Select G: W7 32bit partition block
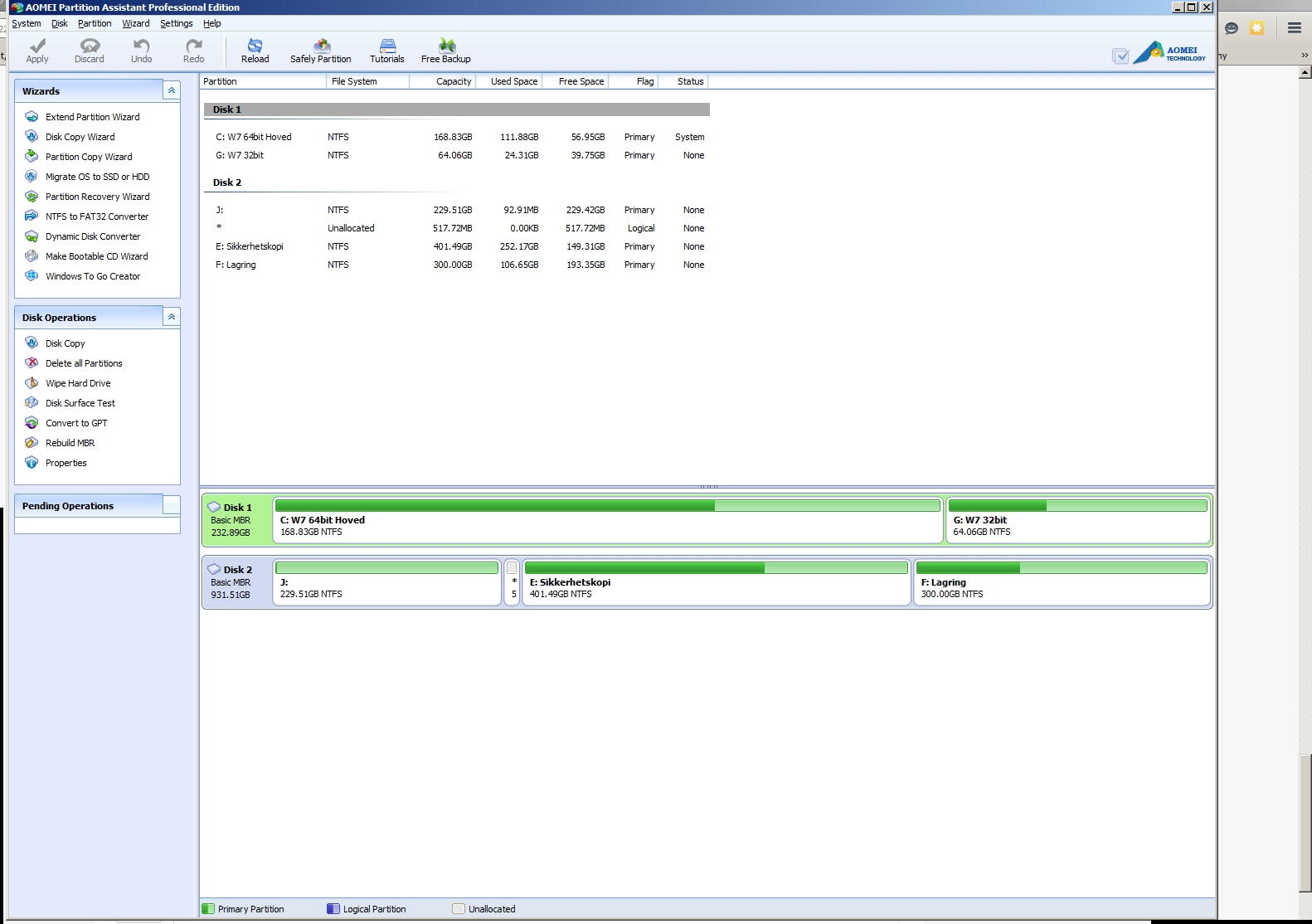 [x=1078, y=520]
